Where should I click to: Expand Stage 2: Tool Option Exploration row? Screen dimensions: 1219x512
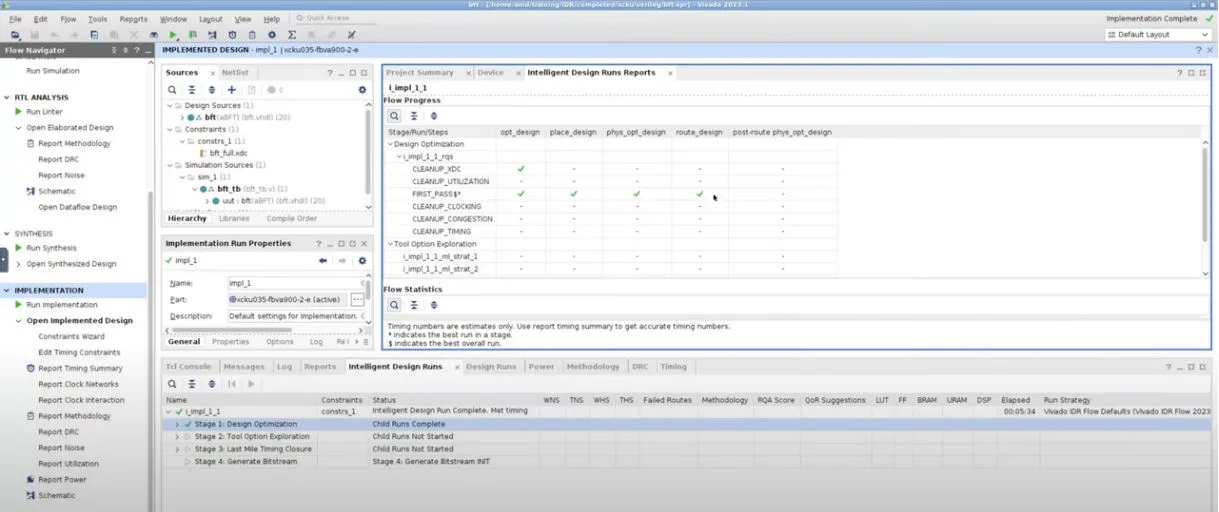(177, 437)
